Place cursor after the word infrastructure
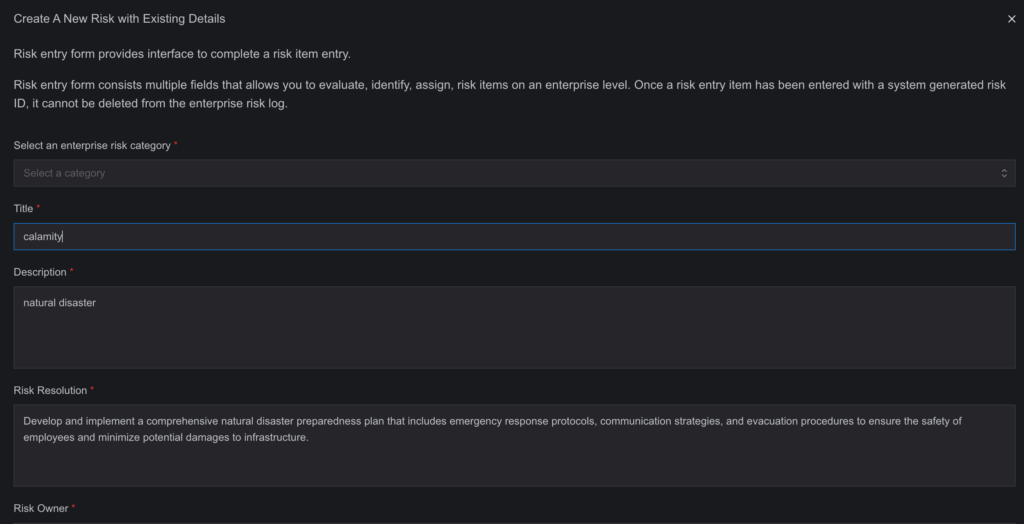The height and width of the screenshot is (524, 1024). [309, 437]
